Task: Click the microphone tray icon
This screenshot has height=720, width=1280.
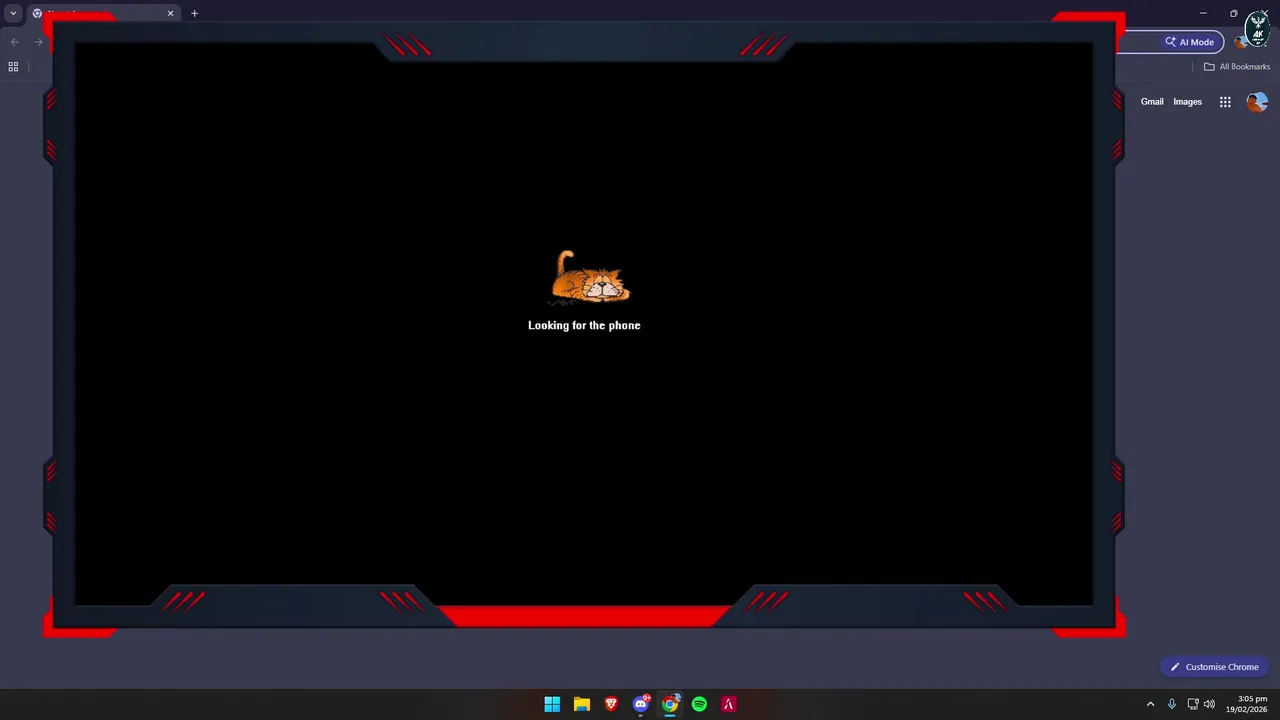Action: (x=1172, y=704)
